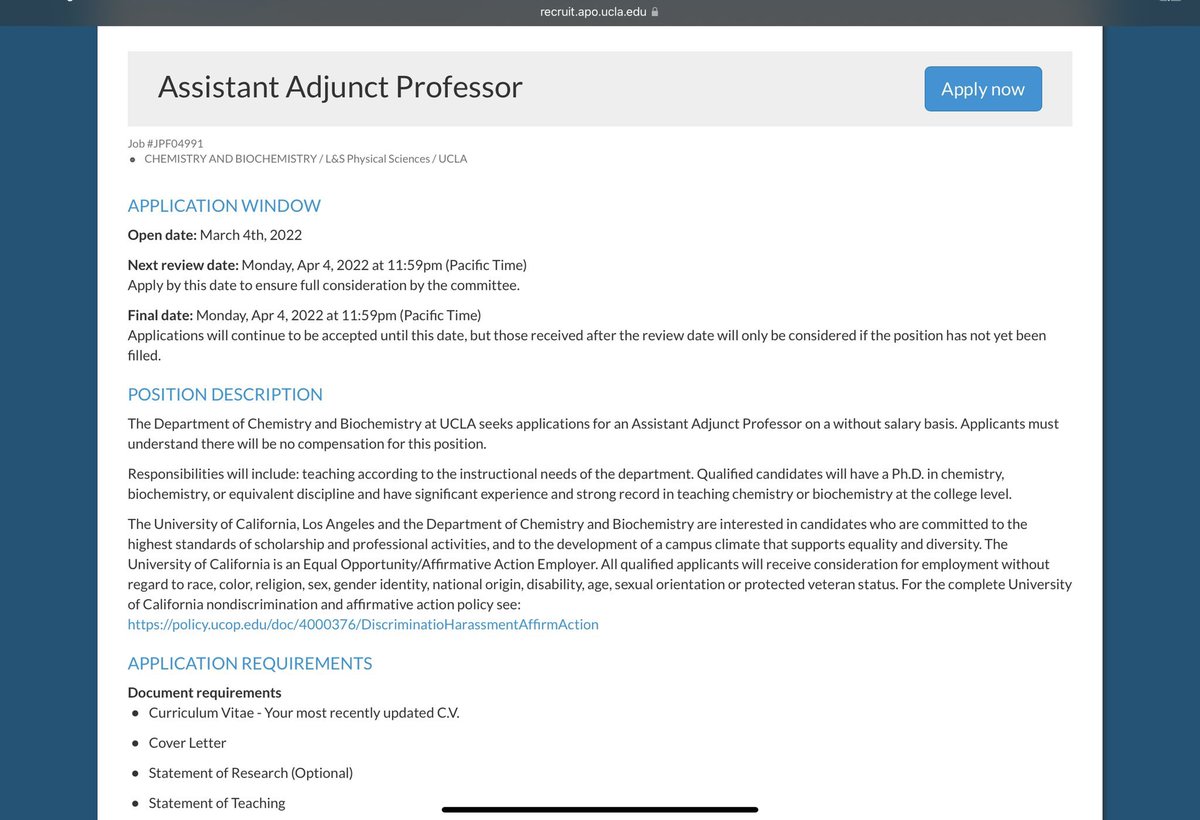This screenshot has height=820, width=1200.
Task: Click the APPLICATION WINDOW heading
Action: pos(224,206)
